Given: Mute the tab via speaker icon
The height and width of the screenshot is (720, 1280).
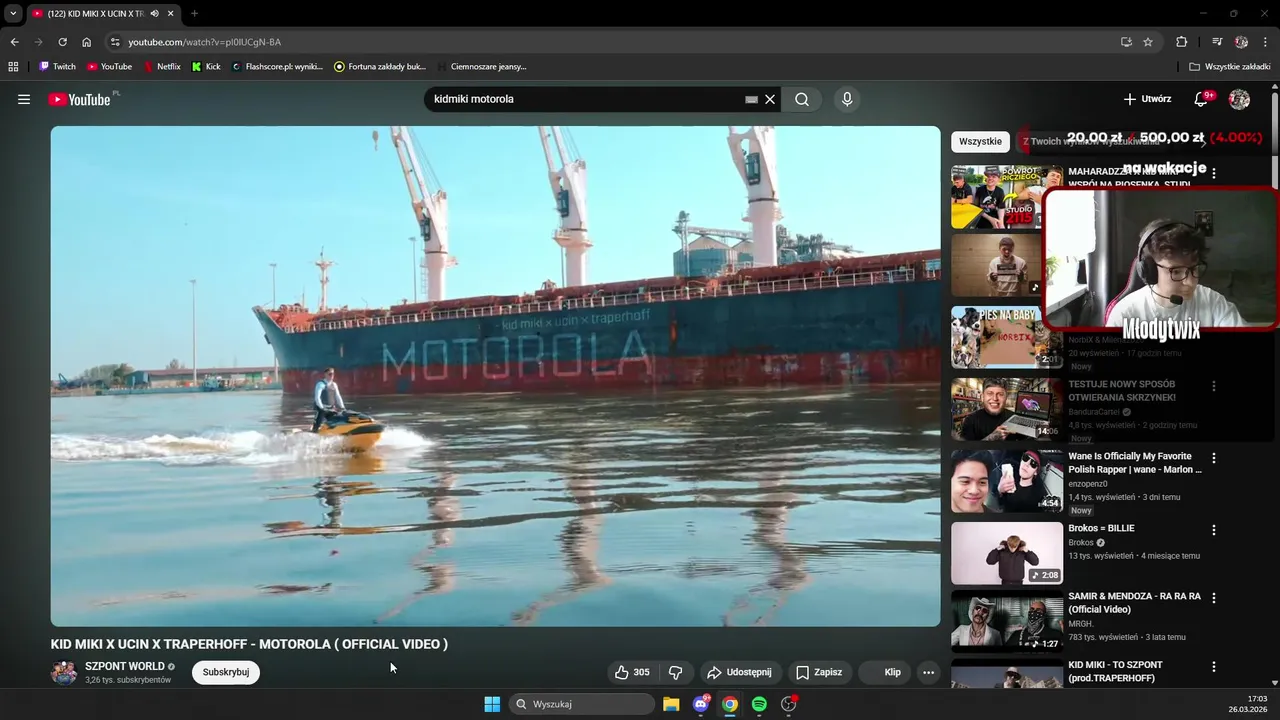Looking at the screenshot, I should click(x=154, y=13).
